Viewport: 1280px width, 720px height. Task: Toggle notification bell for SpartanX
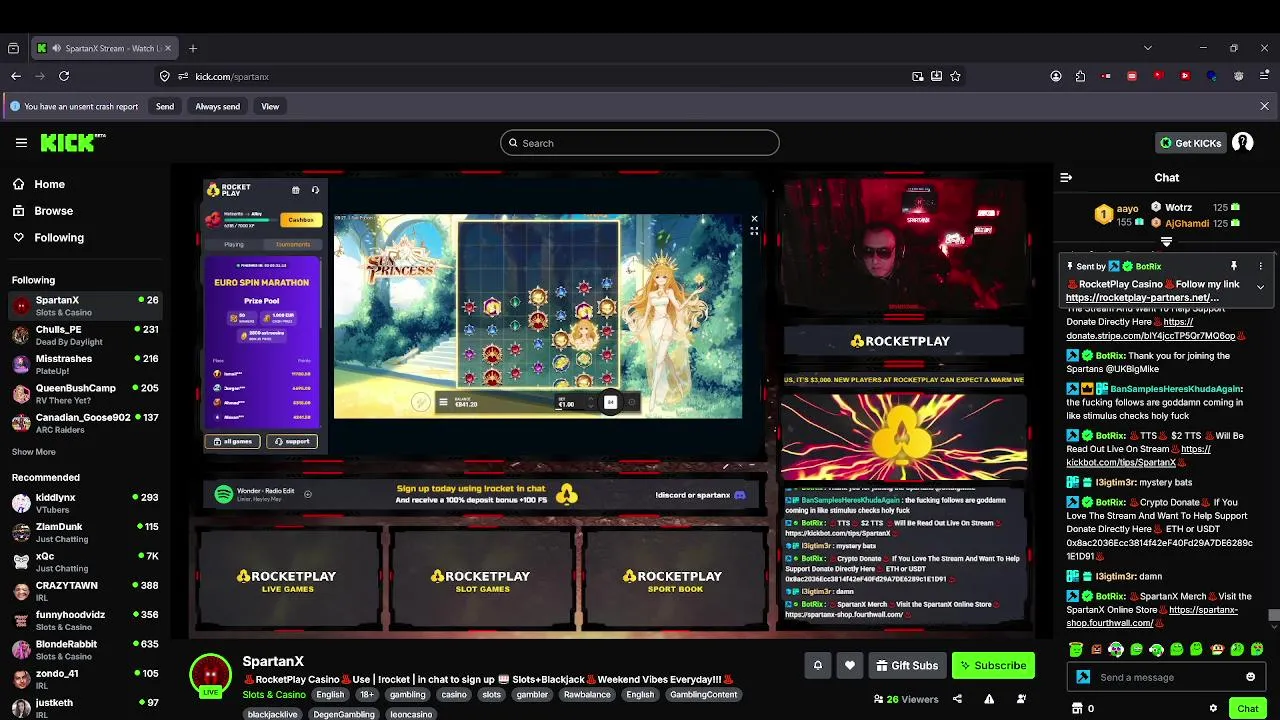(x=817, y=665)
